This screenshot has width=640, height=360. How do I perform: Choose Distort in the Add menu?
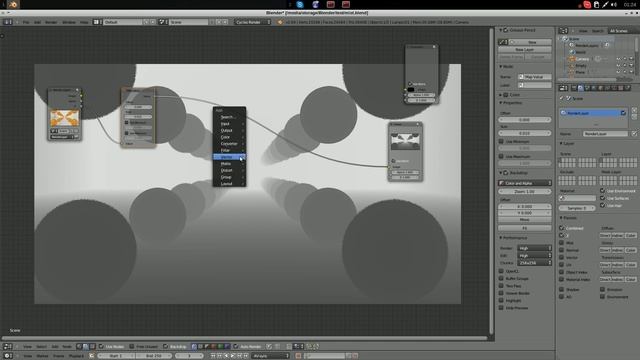229,170
